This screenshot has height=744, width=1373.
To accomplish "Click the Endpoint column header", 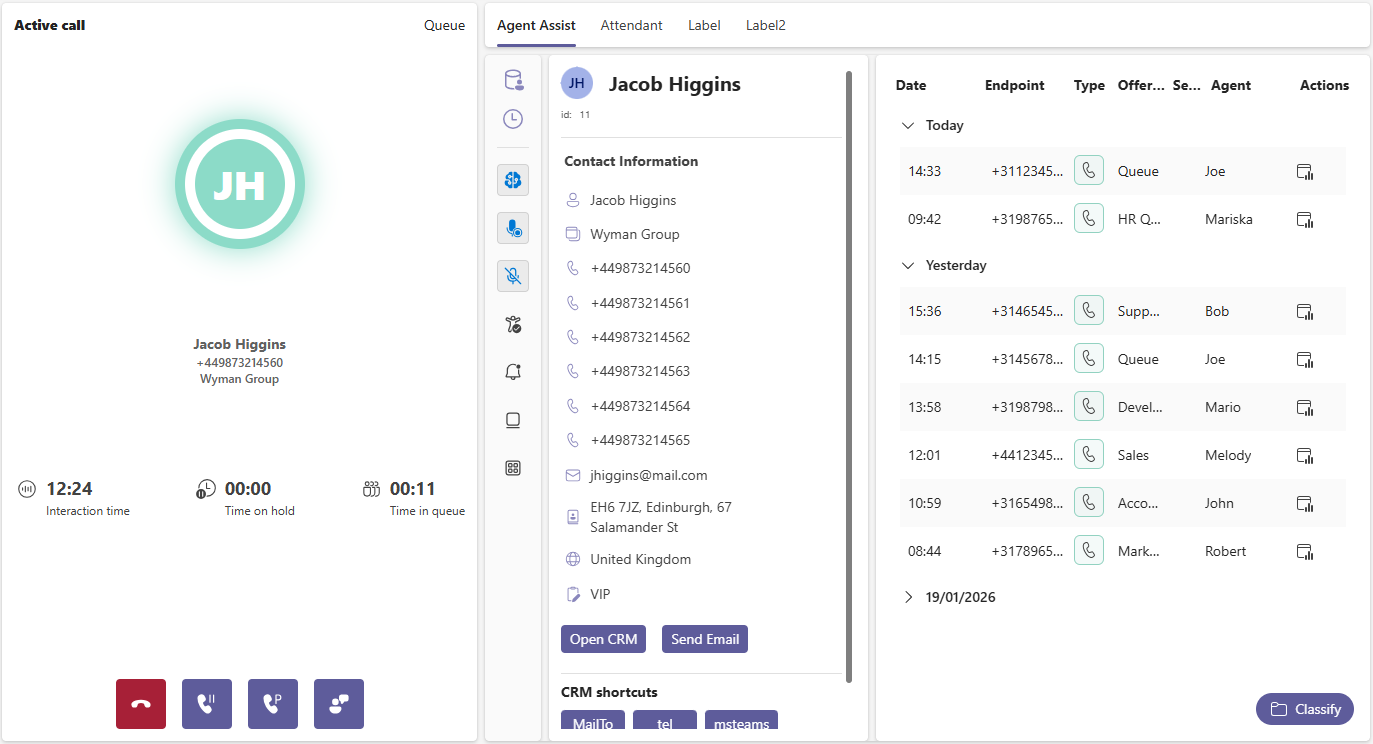I will click(1015, 86).
